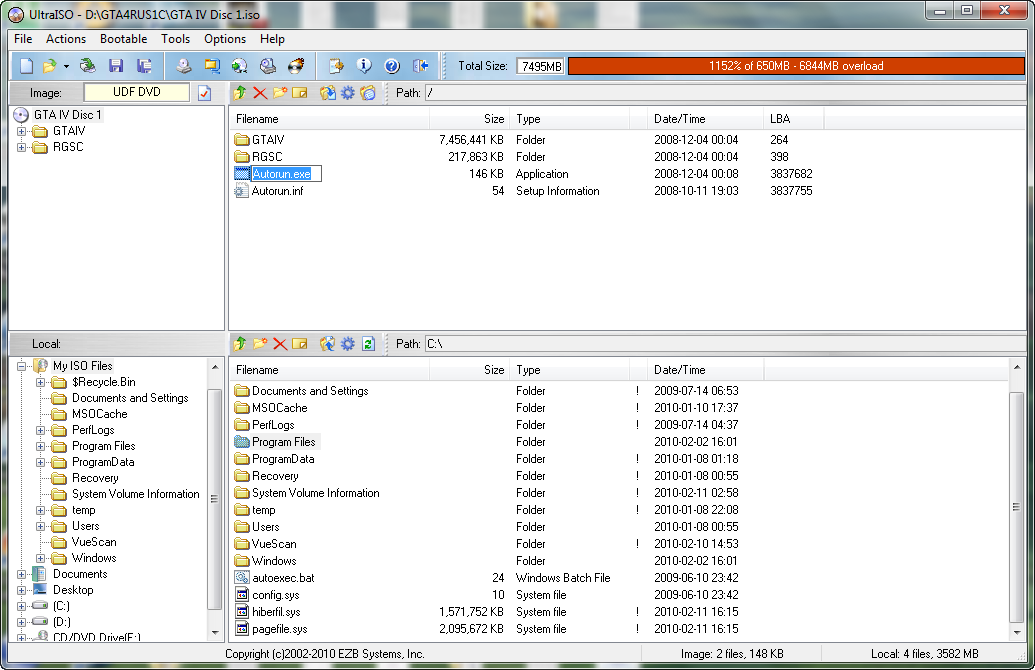Select the VueScan folder in local tree
The image size is (1035, 670).
click(x=94, y=542)
